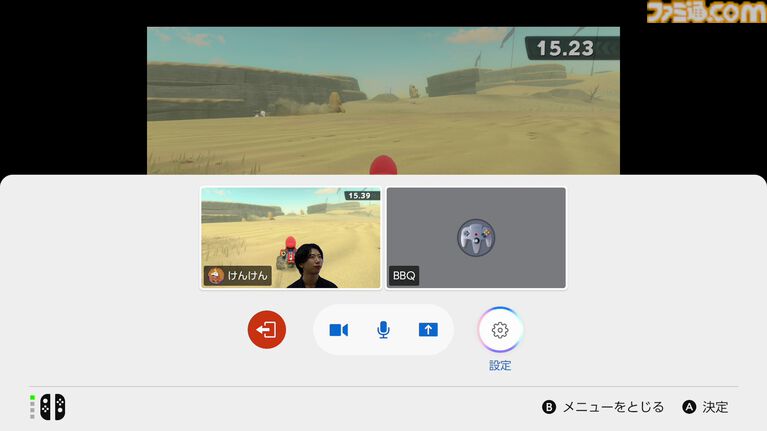Select the けんけん gameplay thumbnail
The height and width of the screenshot is (431, 767).
pyautogui.click(x=291, y=238)
